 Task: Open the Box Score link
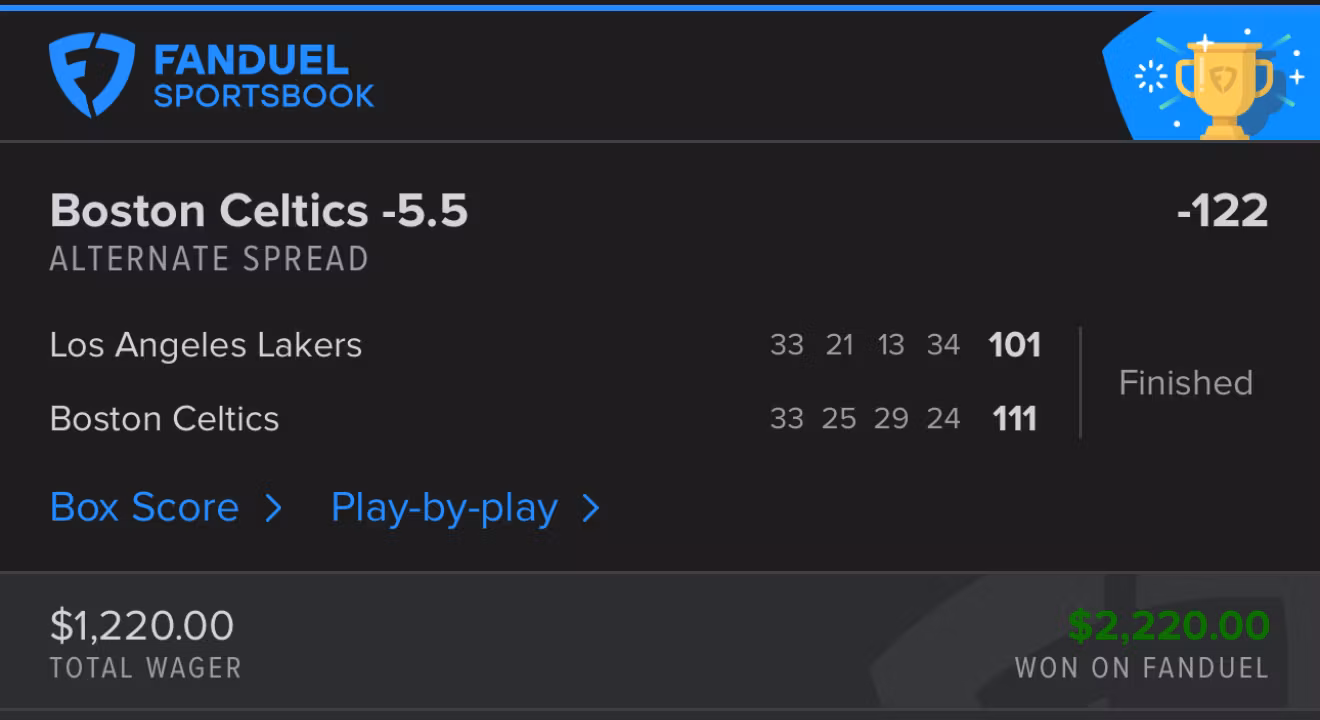[x=144, y=508]
